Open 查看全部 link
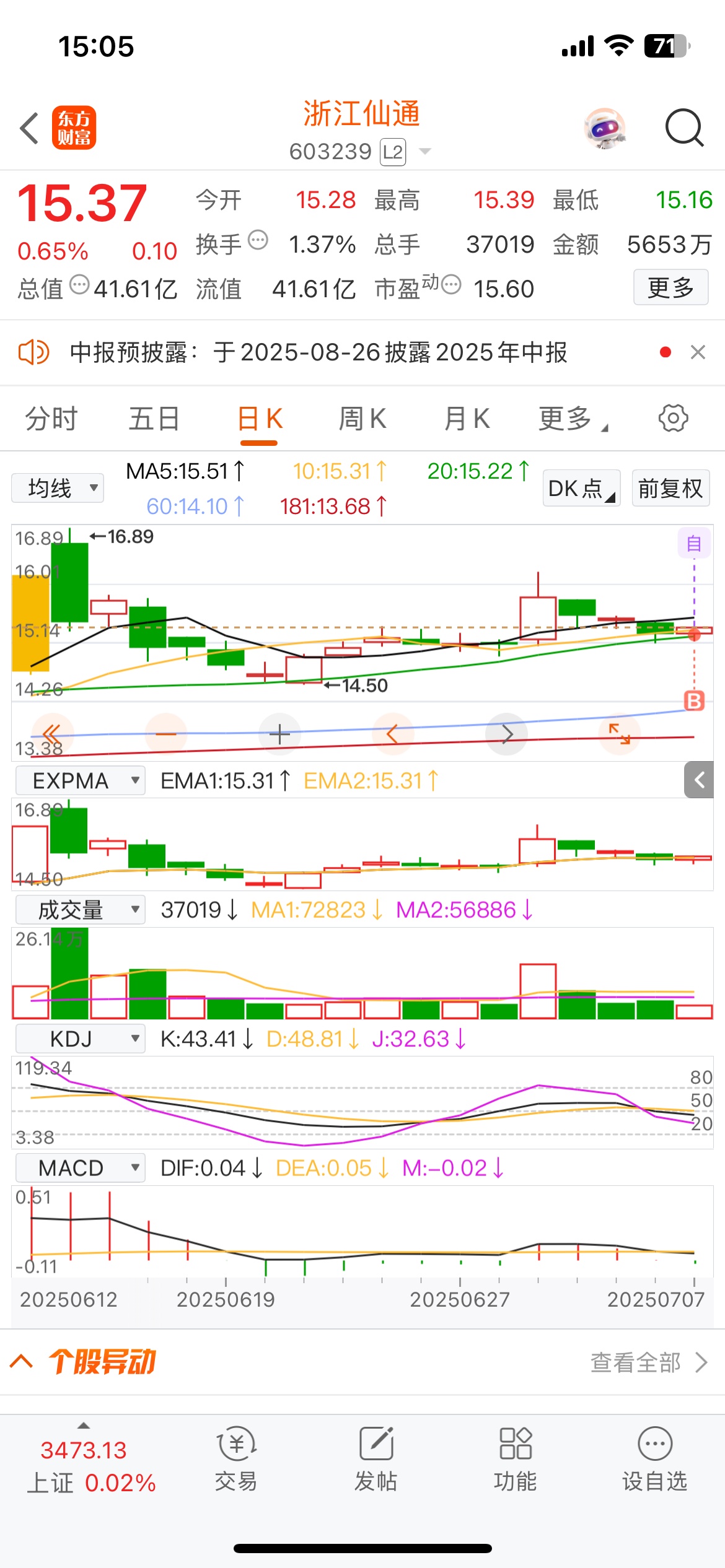The width and height of the screenshot is (725, 1568). click(649, 1362)
